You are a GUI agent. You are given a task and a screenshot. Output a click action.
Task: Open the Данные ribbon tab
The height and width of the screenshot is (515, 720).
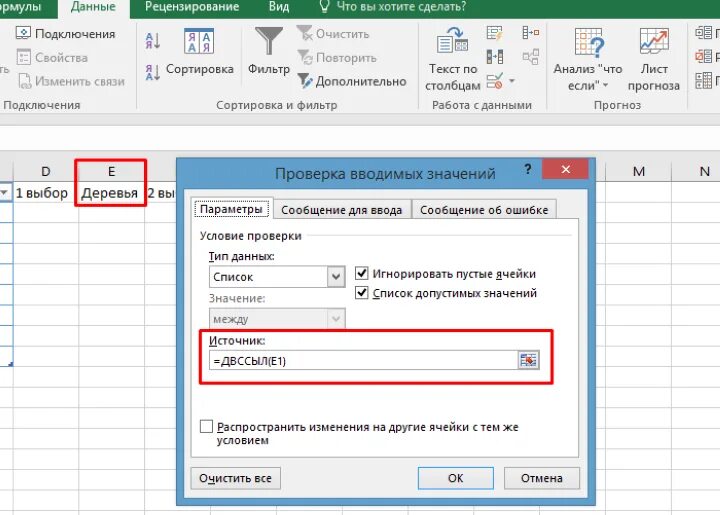(x=93, y=7)
